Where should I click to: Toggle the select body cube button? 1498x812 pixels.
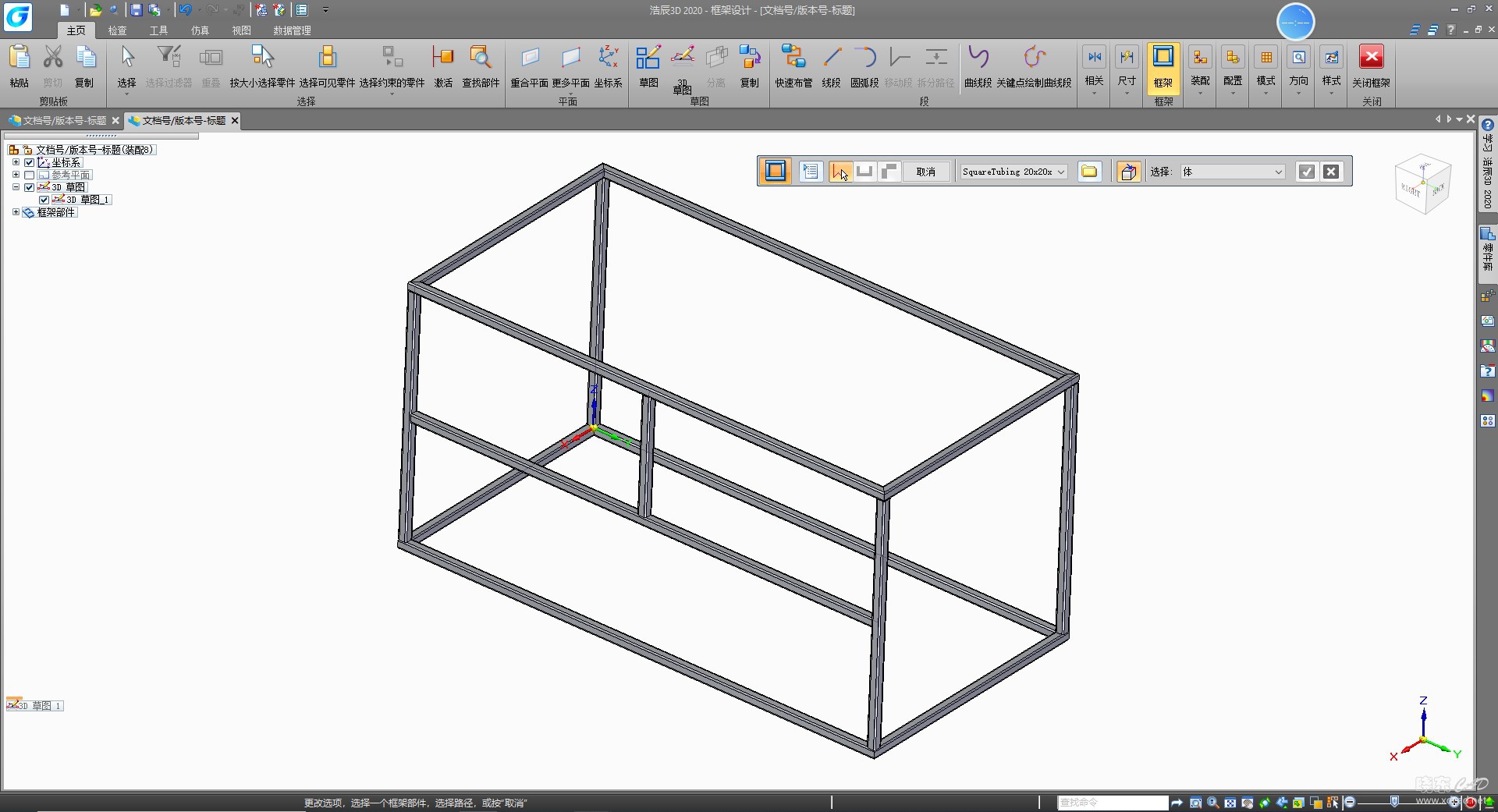[x=1128, y=172]
